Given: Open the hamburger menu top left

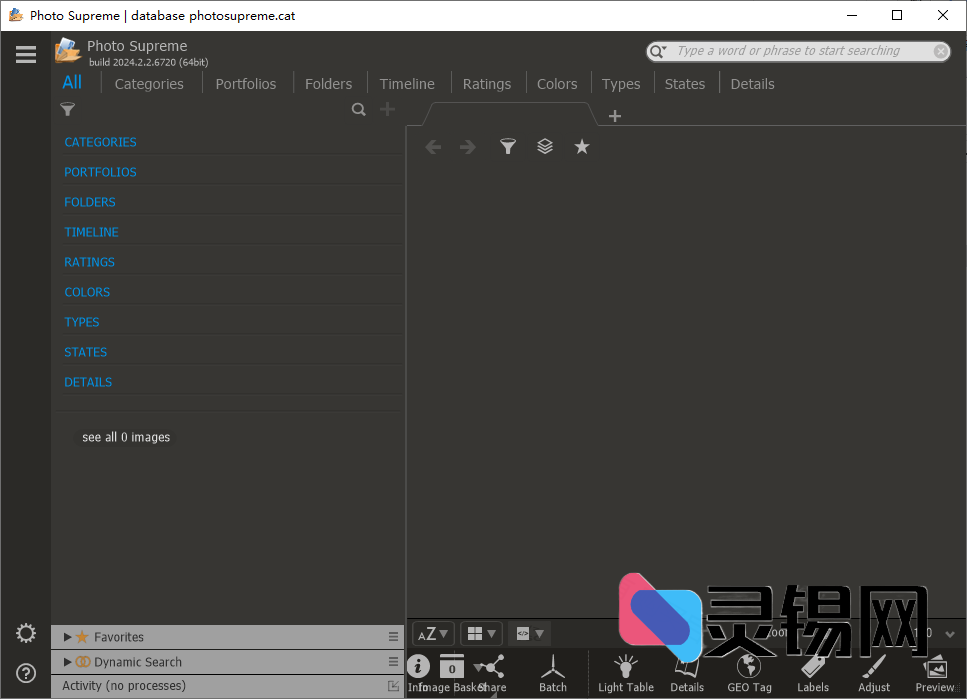Looking at the screenshot, I should click(25, 55).
